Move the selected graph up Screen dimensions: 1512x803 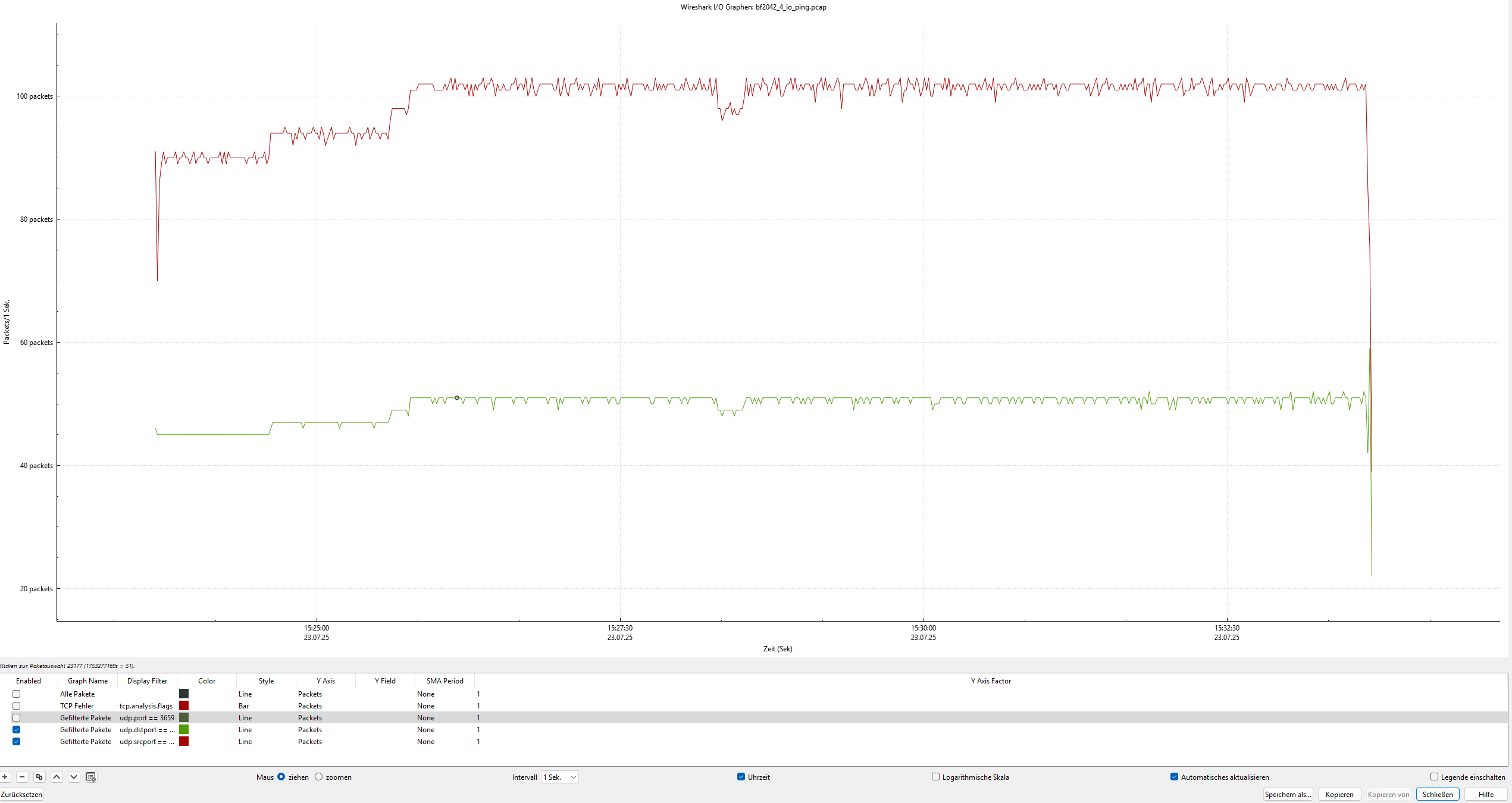[57, 777]
